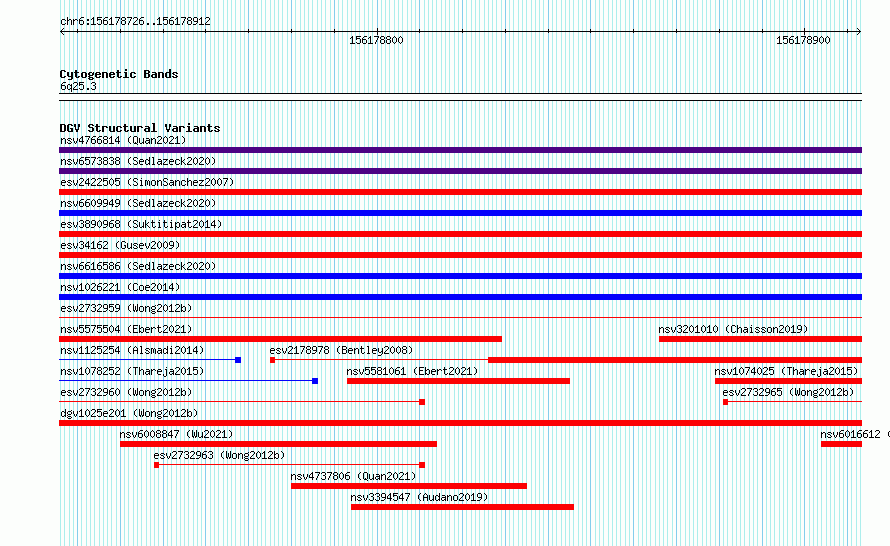Image resolution: width=890 pixels, height=546 pixels.
Task: Open esv34162 (Gusev2009) label
Action: [120, 245]
